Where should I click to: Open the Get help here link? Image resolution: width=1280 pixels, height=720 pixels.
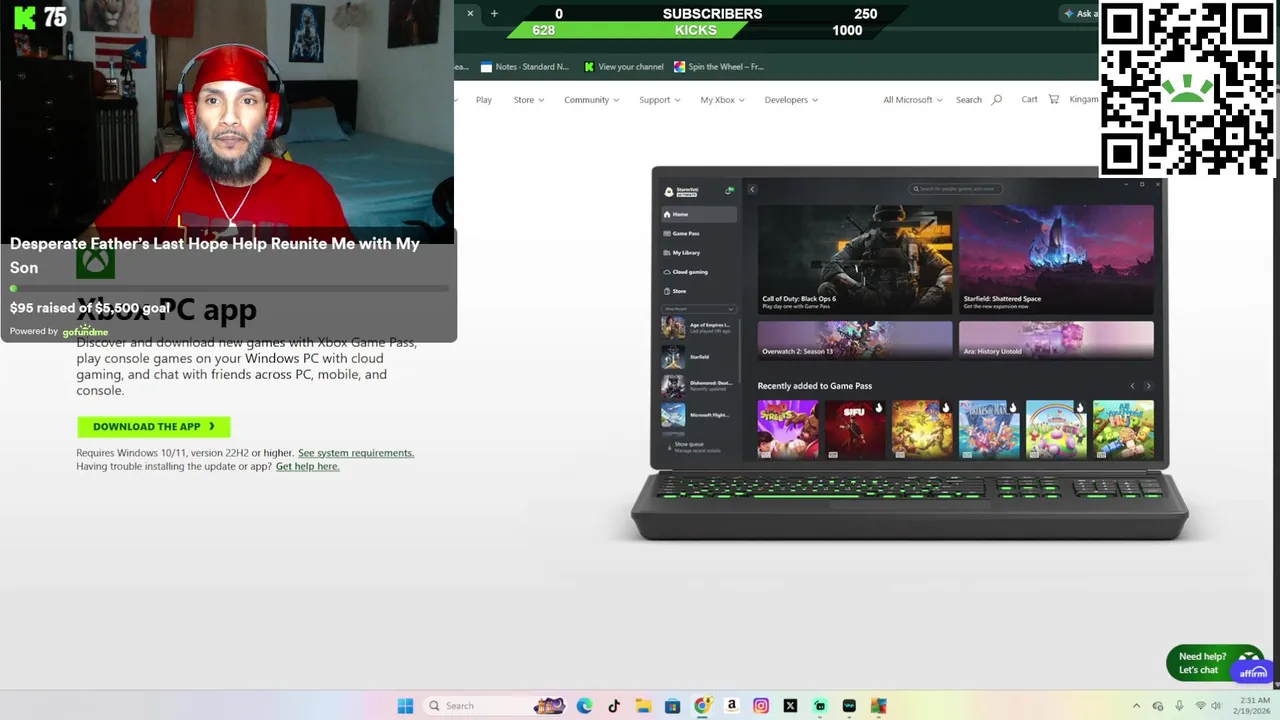(x=307, y=466)
